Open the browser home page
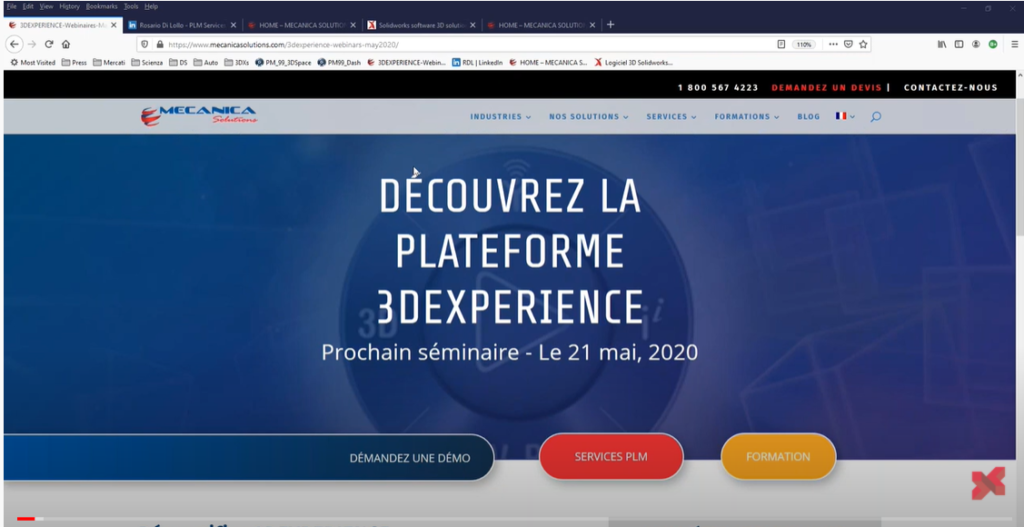 coord(66,44)
